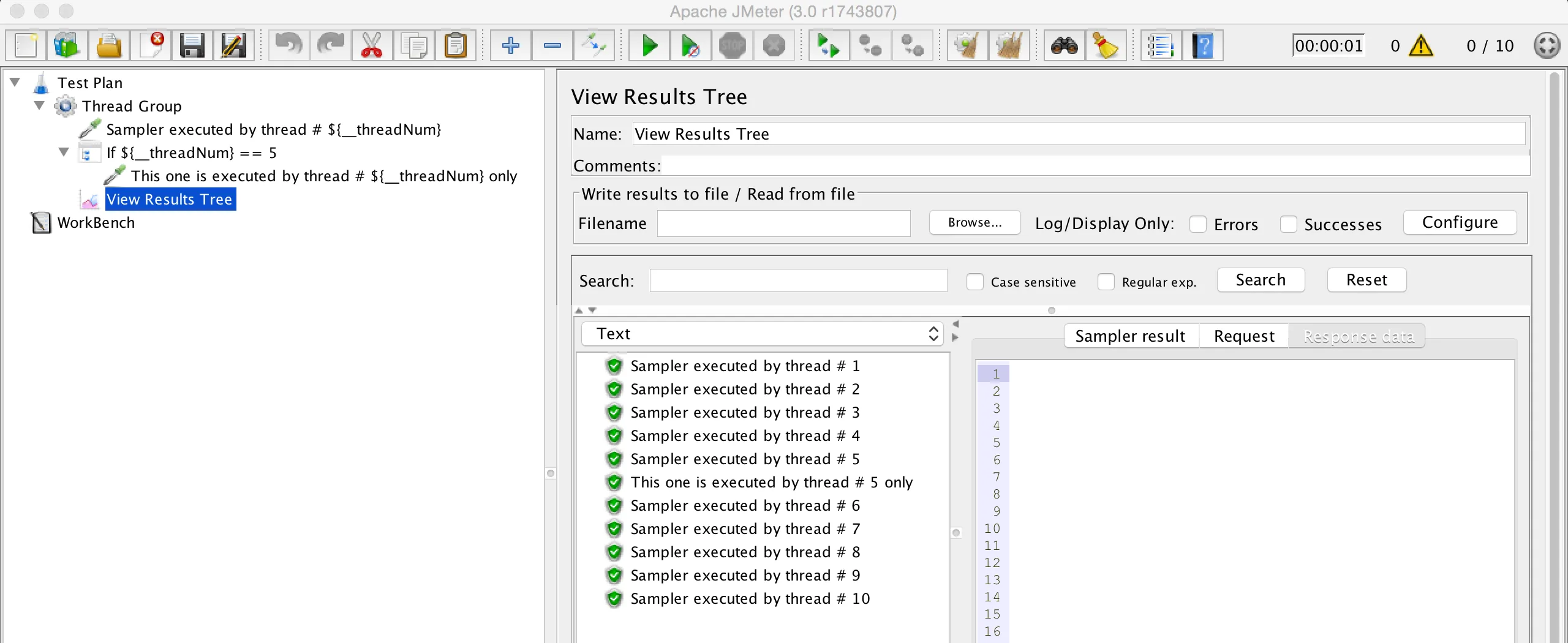Click the Remote shutdown all icon
1568x643 pixels.
click(x=912, y=45)
